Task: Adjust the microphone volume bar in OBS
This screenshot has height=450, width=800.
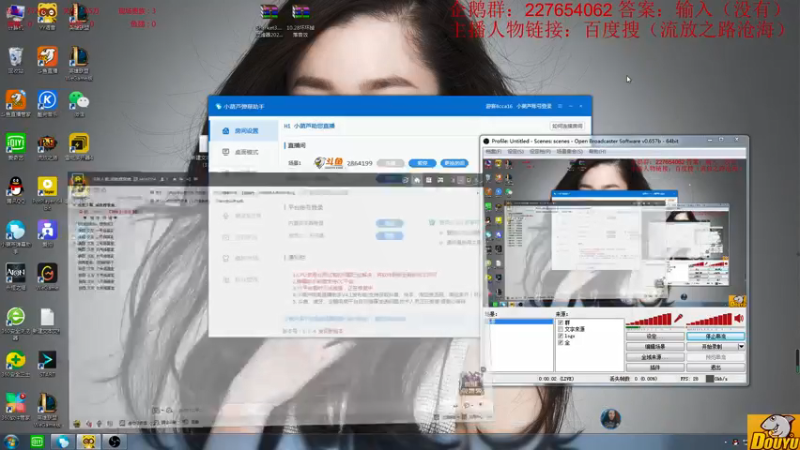Action: [x=648, y=319]
